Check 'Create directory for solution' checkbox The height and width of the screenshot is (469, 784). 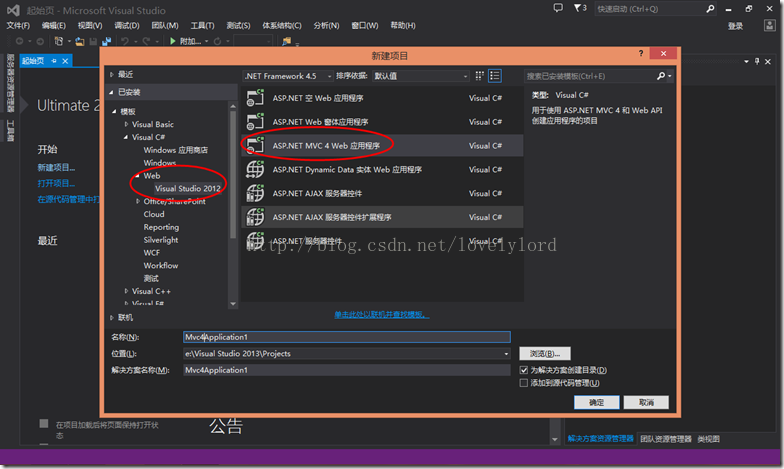(524, 370)
